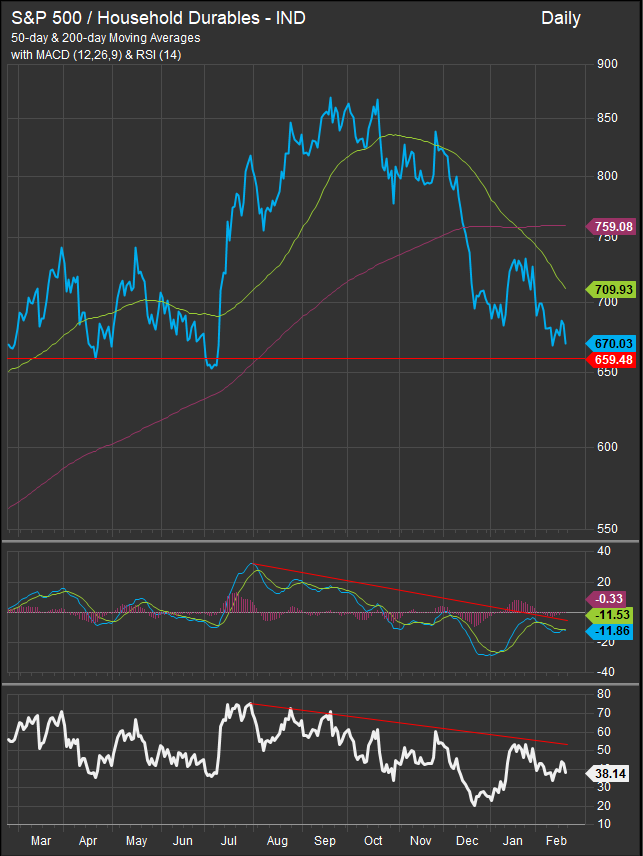Click the -11.86 MACD value tag
Screen dimensions: 643x856
click(x=610, y=632)
